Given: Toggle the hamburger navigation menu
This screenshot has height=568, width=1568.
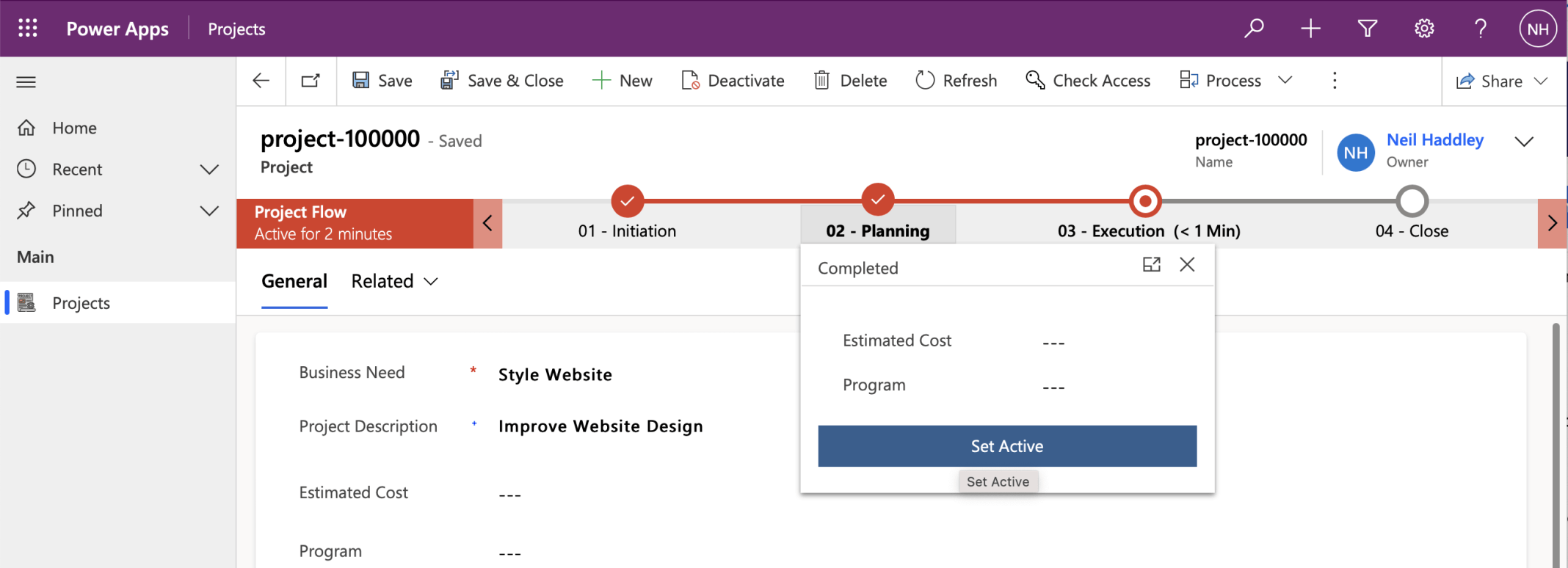Looking at the screenshot, I should coord(26,81).
